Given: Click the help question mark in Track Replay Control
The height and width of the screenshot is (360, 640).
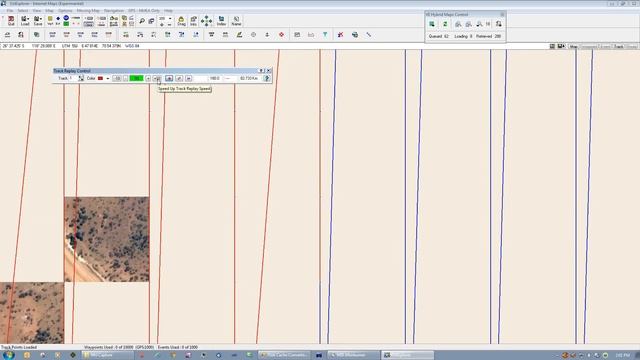Looking at the screenshot, I should click(x=267, y=78).
